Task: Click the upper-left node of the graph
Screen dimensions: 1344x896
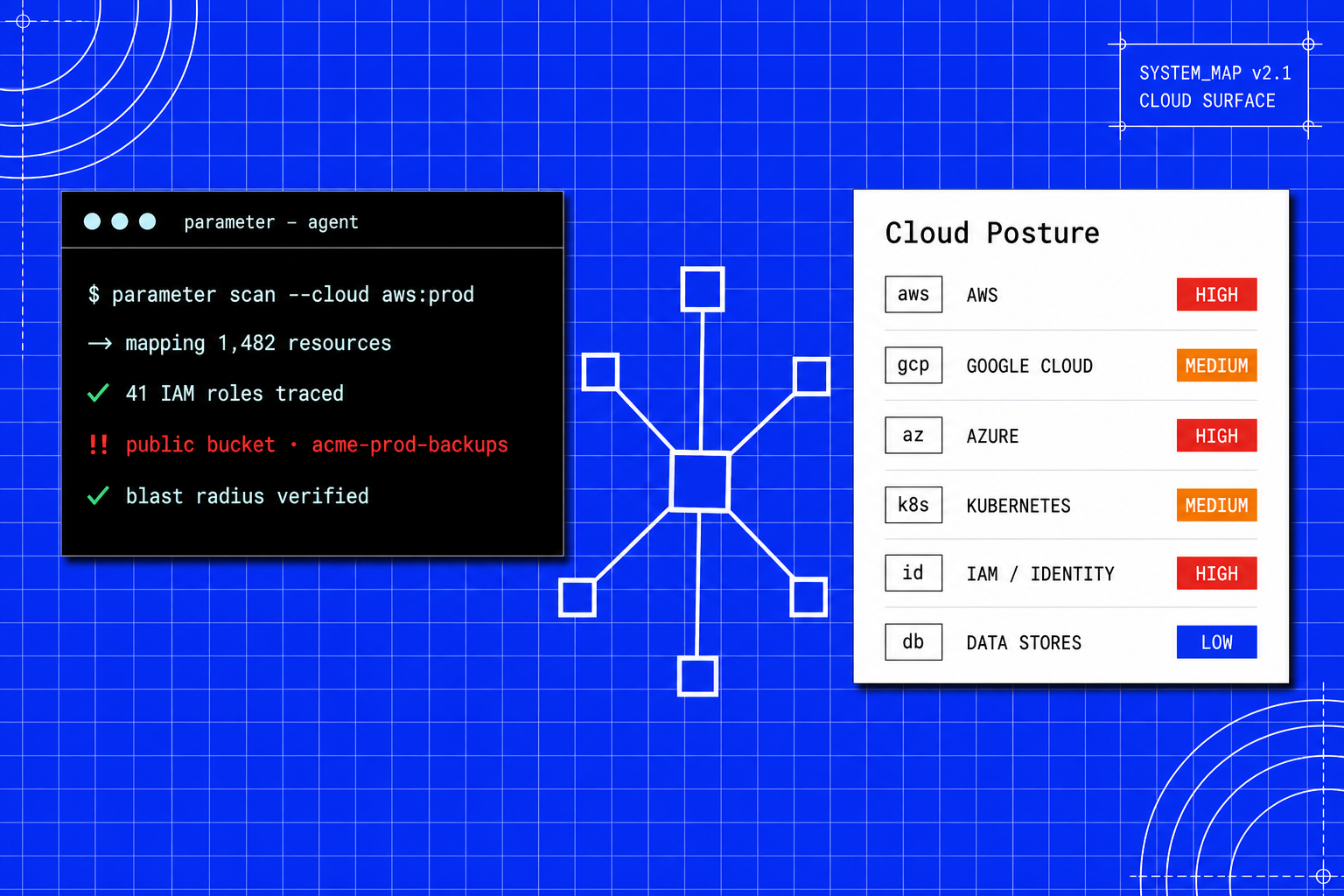Action: (x=601, y=372)
